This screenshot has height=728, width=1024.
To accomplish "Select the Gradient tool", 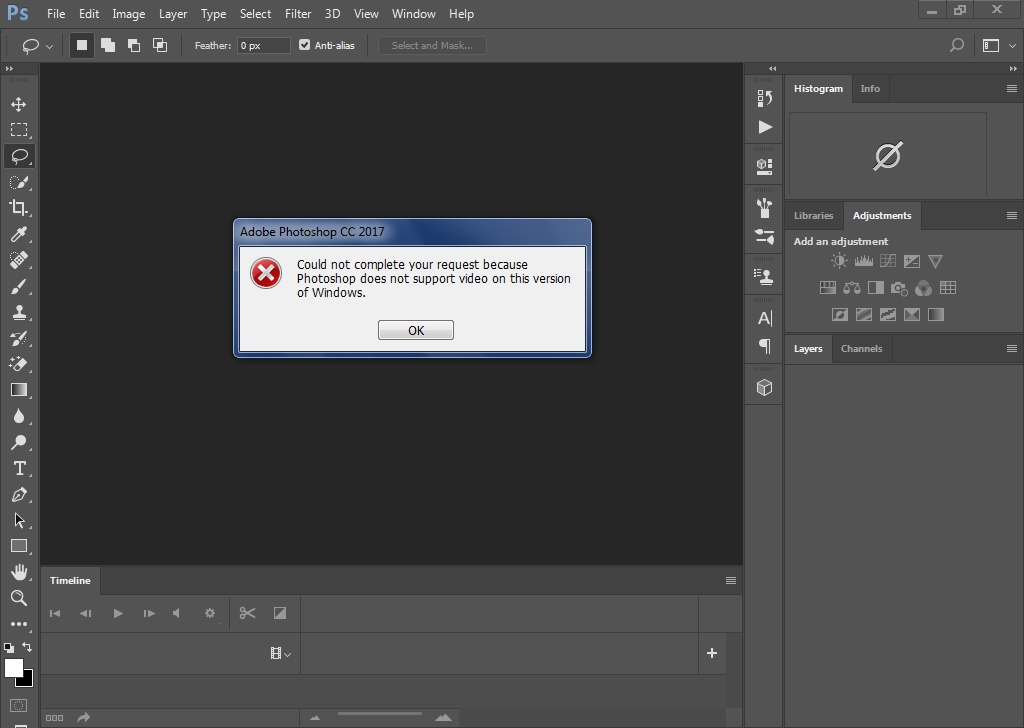I will 18,390.
